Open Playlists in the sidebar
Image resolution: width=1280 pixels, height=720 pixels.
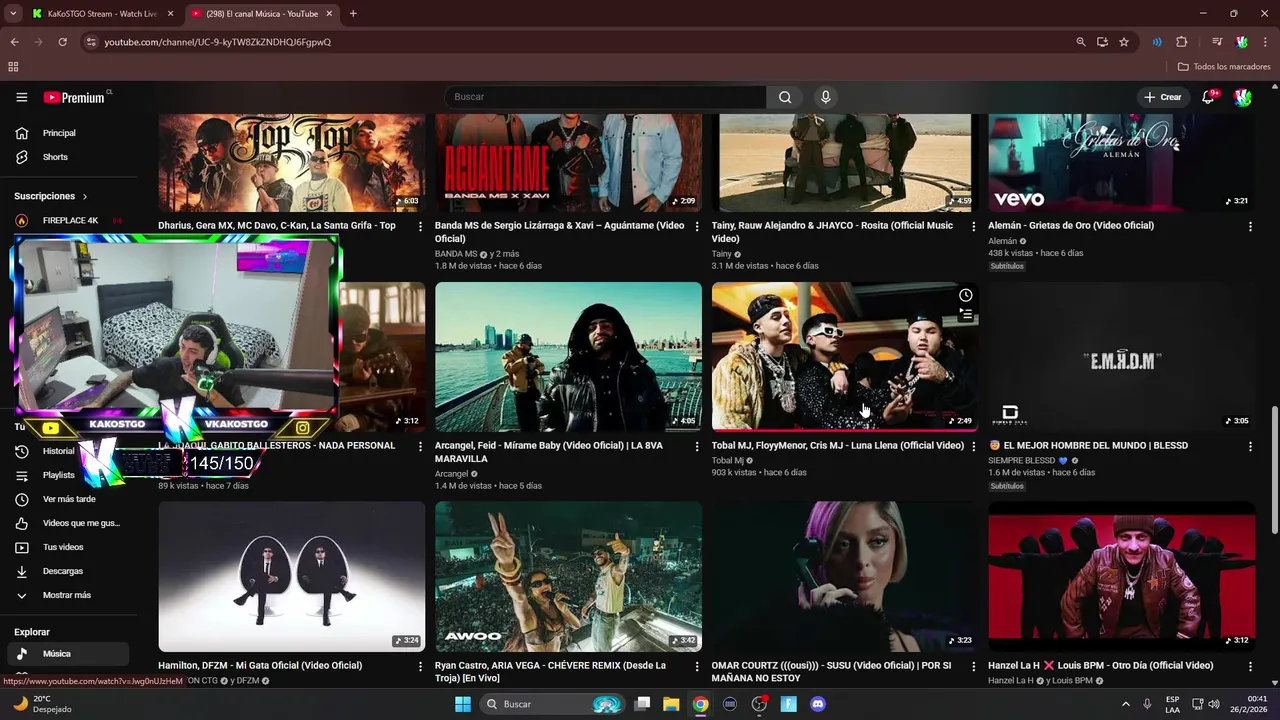point(58,475)
